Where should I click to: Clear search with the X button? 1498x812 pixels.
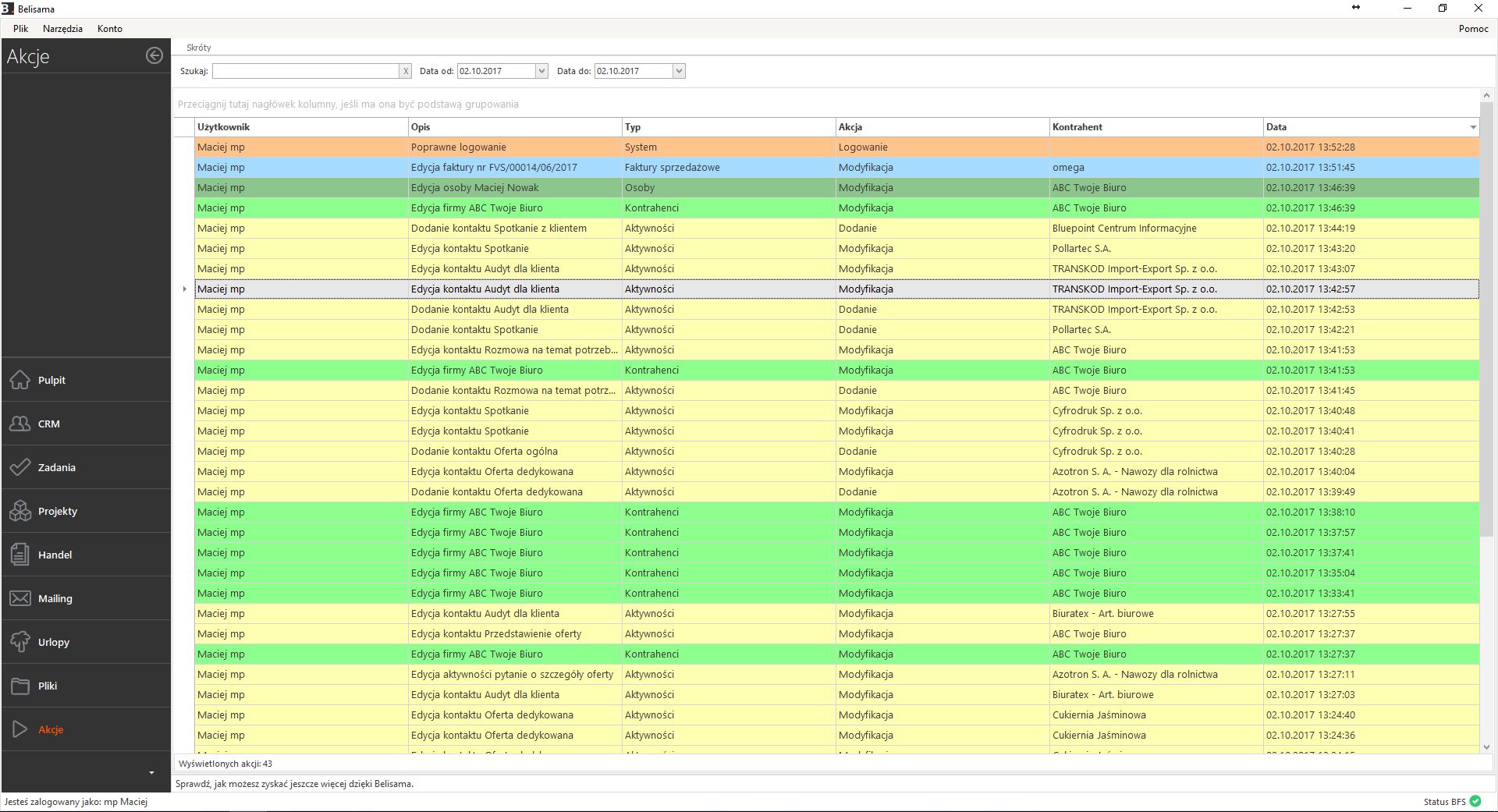[x=406, y=71]
